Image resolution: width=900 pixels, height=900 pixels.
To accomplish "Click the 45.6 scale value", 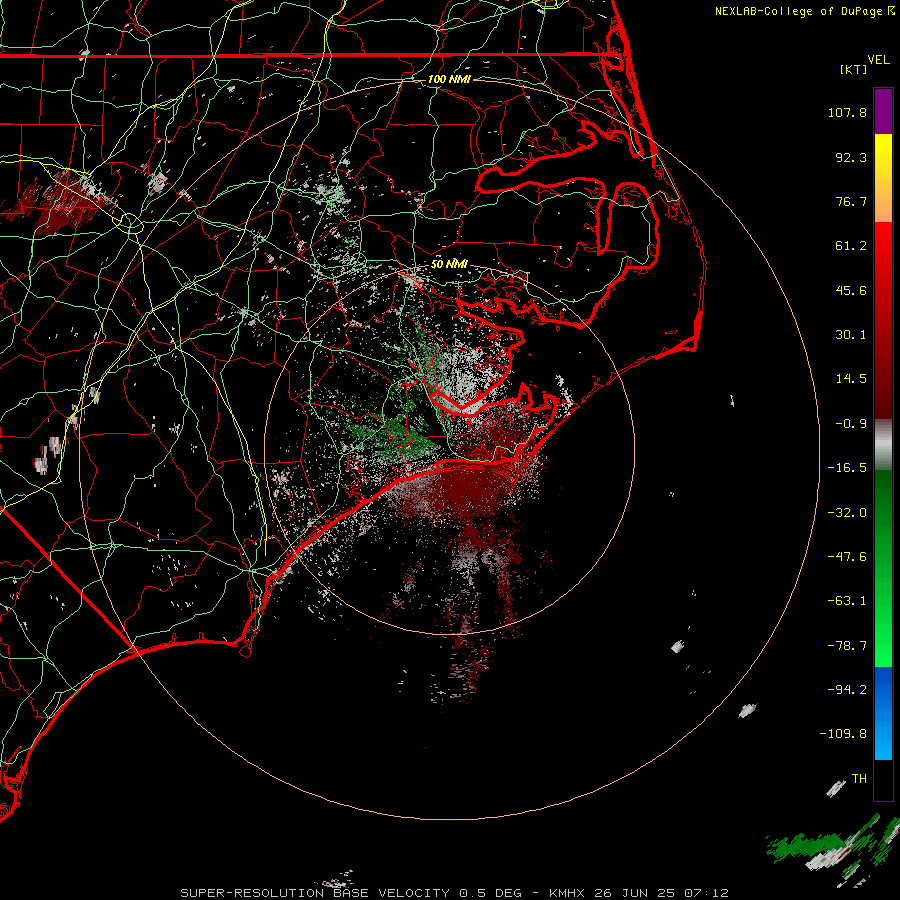I will (851, 290).
